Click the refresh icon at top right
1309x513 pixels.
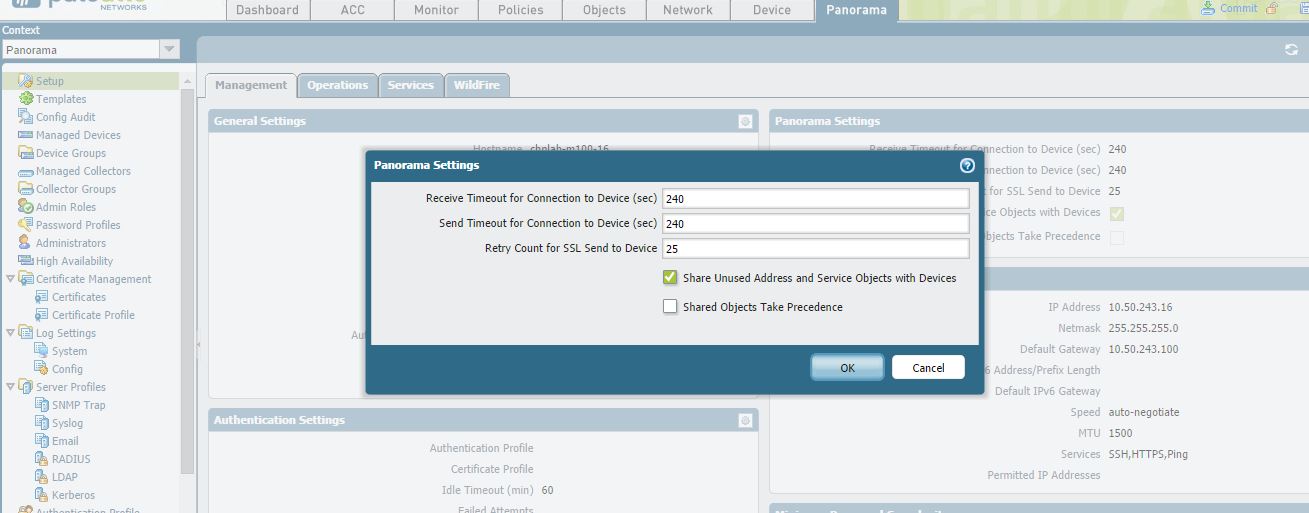[1291, 49]
